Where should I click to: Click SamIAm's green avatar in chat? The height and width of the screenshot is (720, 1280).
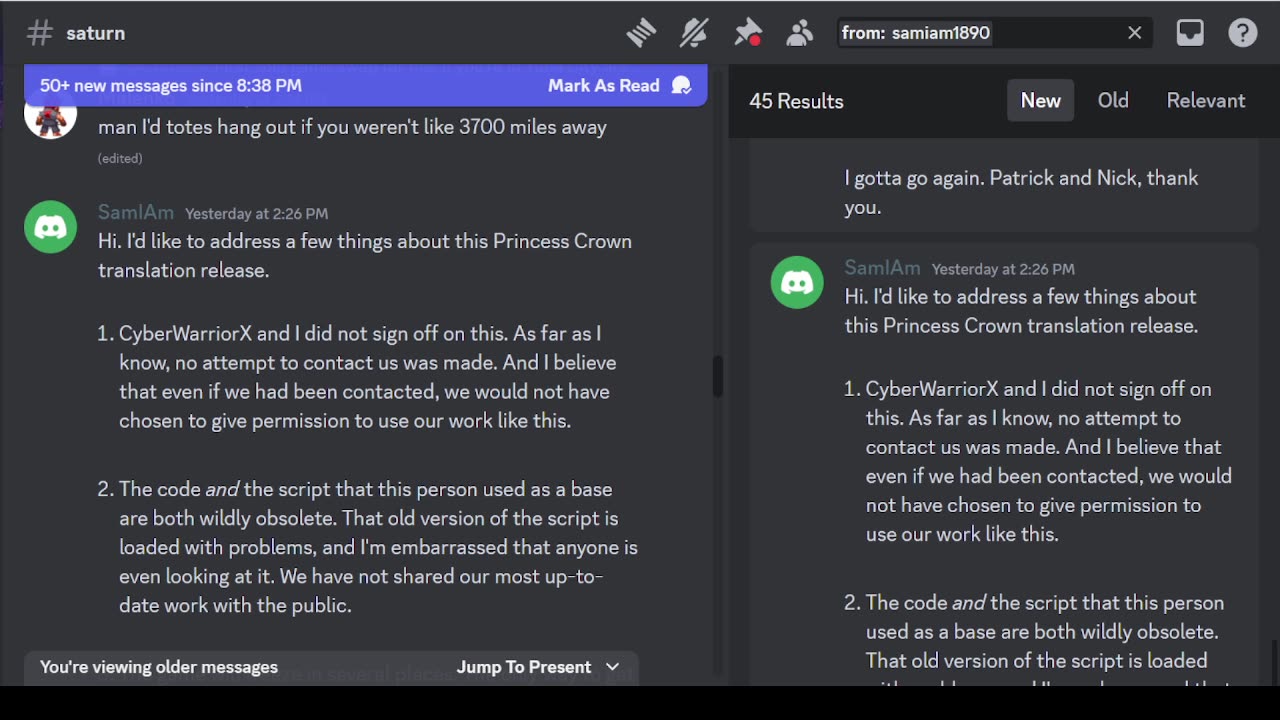point(50,227)
